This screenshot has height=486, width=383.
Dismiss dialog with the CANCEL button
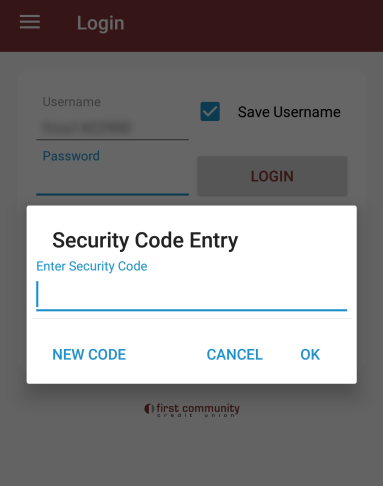(x=235, y=354)
